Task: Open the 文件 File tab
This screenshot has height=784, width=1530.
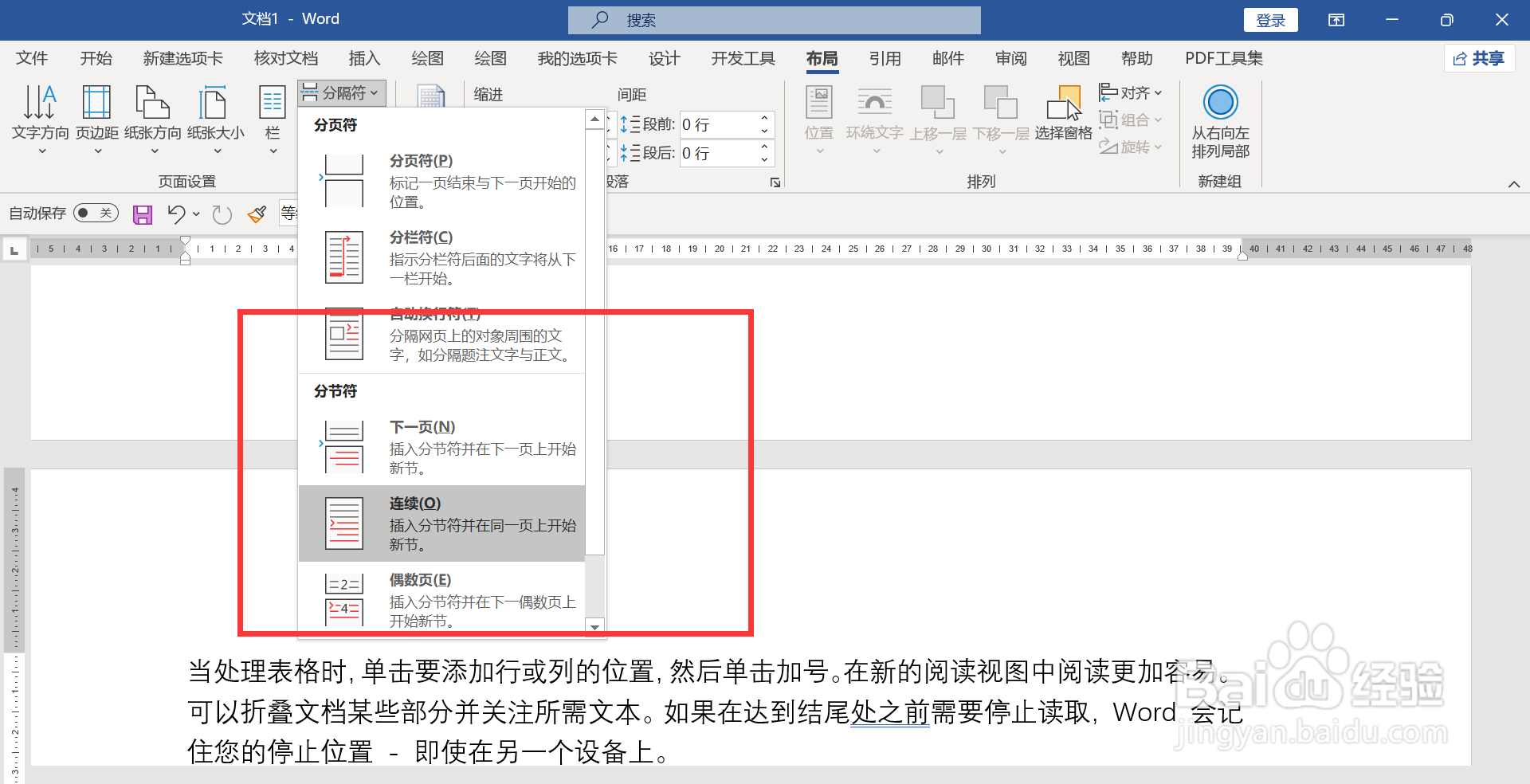Action: coord(32,58)
